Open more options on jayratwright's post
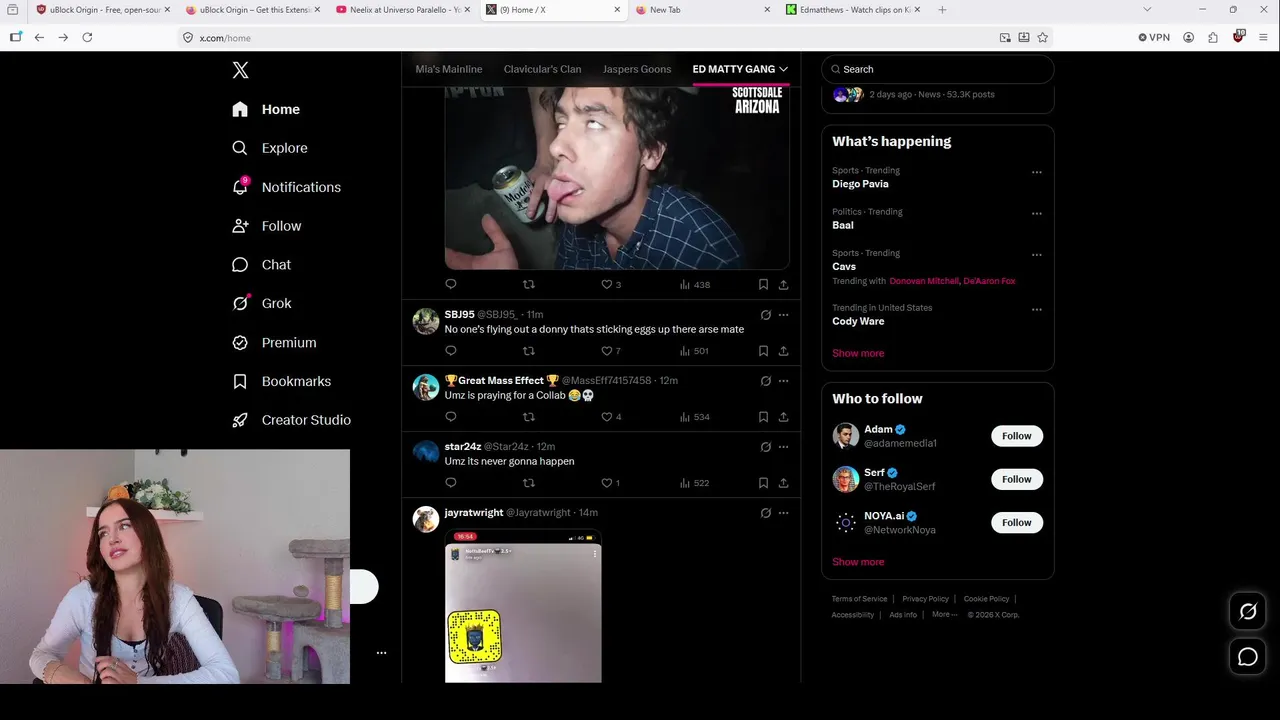 coord(783,513)
